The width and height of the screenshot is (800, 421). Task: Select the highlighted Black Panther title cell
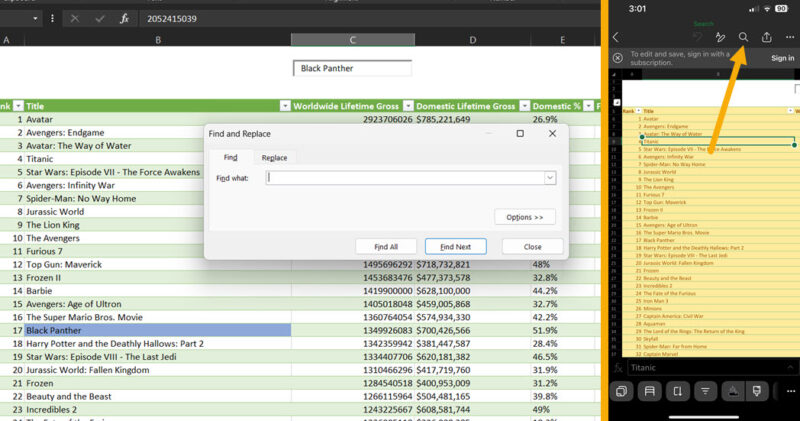point(158,330)
